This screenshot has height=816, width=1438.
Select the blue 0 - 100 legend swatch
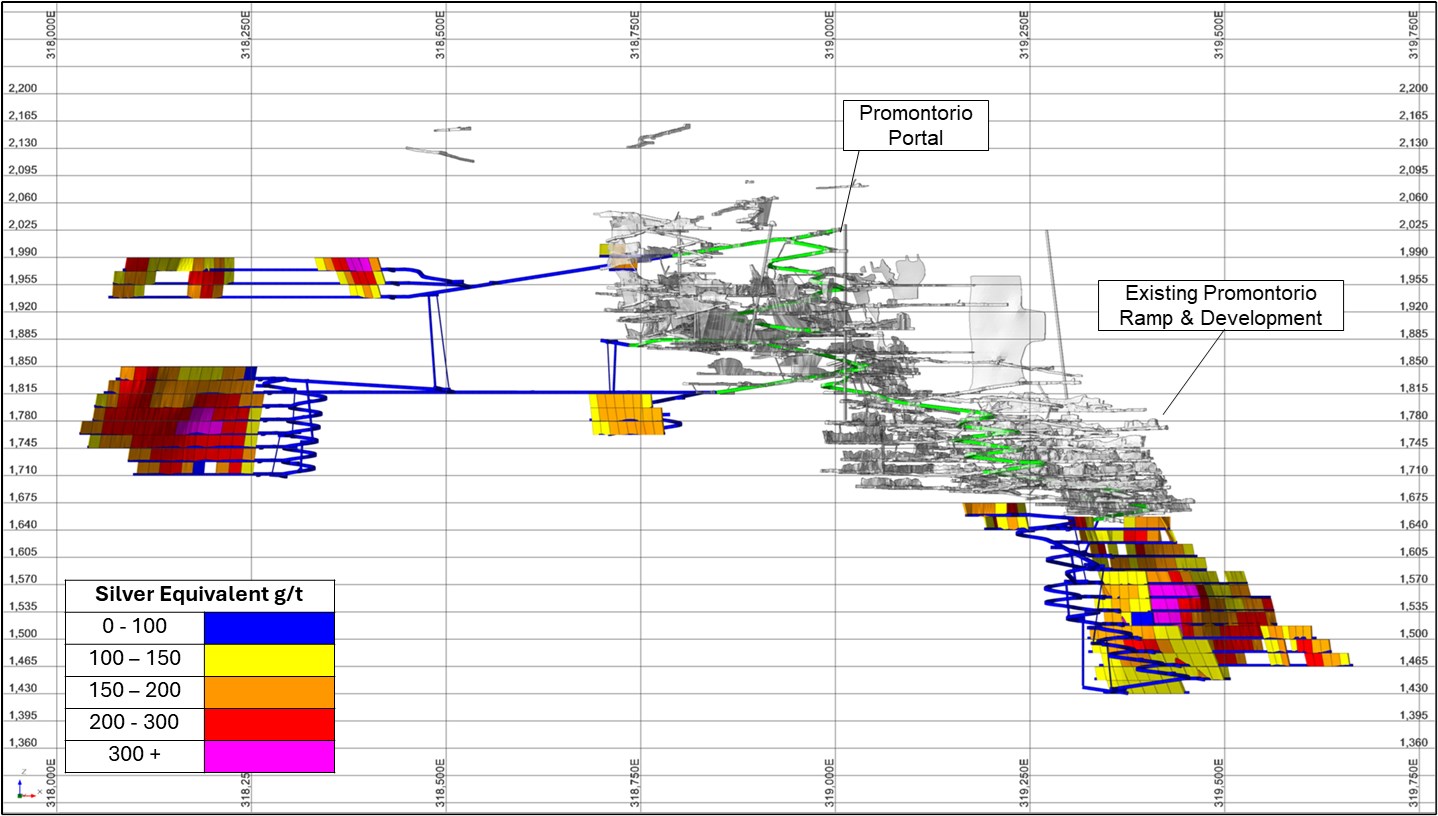[x=268, y=627]
